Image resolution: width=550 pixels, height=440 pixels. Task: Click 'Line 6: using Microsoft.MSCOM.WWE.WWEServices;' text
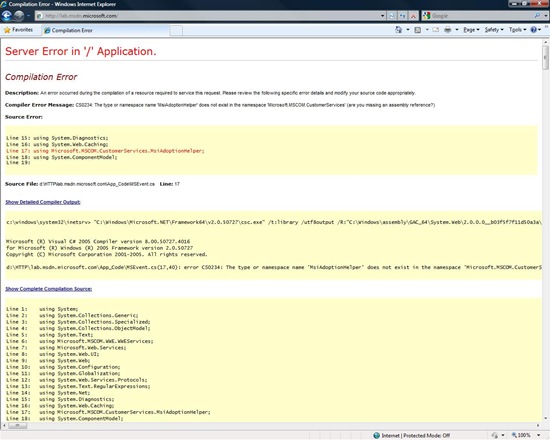tap(80, 341)
